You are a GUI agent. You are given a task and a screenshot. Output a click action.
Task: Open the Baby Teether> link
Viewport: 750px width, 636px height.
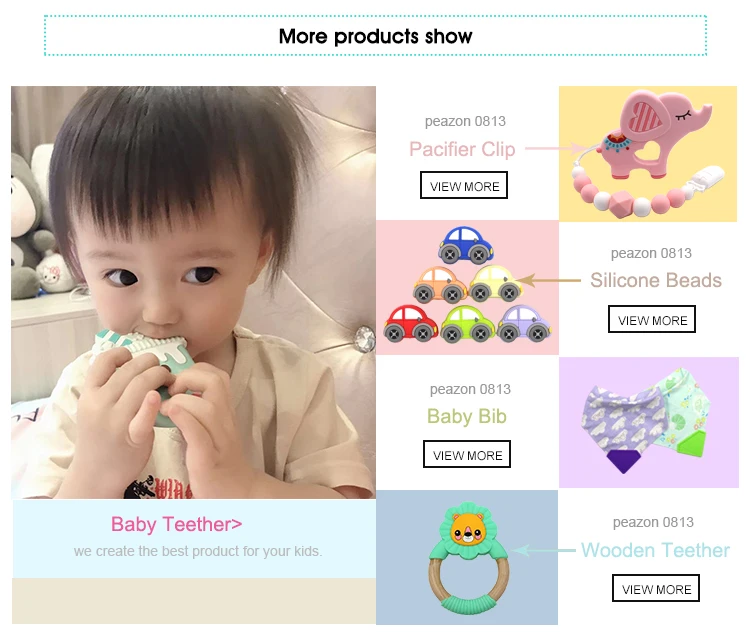coord(176,525)
